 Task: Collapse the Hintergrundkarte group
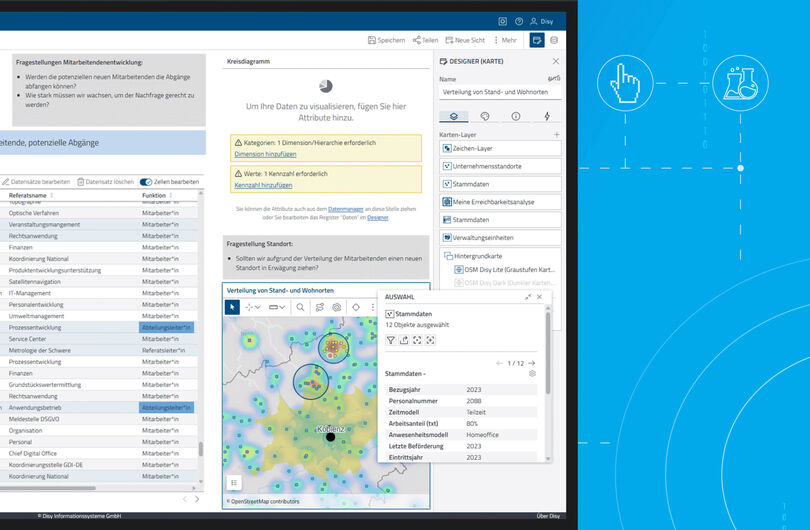[x=448, y=256]
